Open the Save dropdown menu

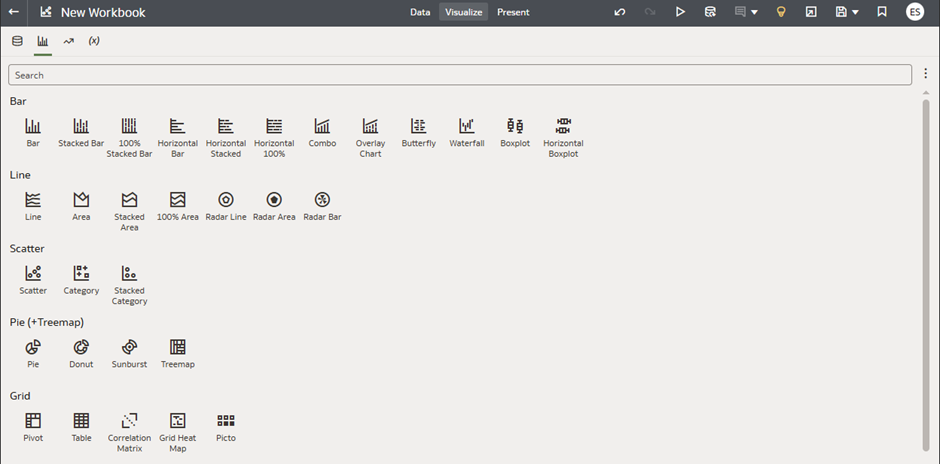coord(856,12)
